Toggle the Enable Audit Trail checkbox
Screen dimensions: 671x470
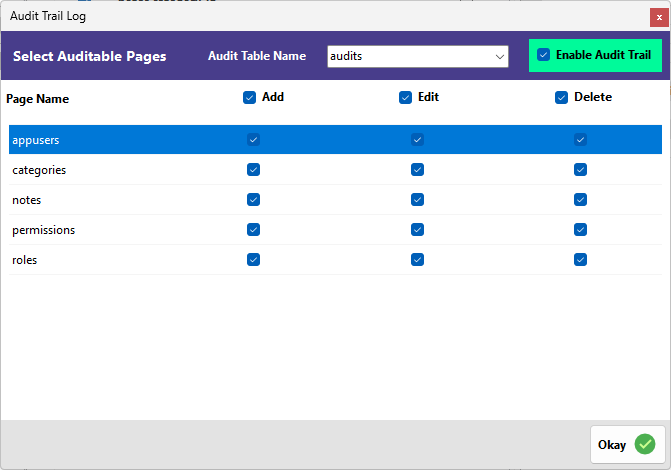pos(544,55)
